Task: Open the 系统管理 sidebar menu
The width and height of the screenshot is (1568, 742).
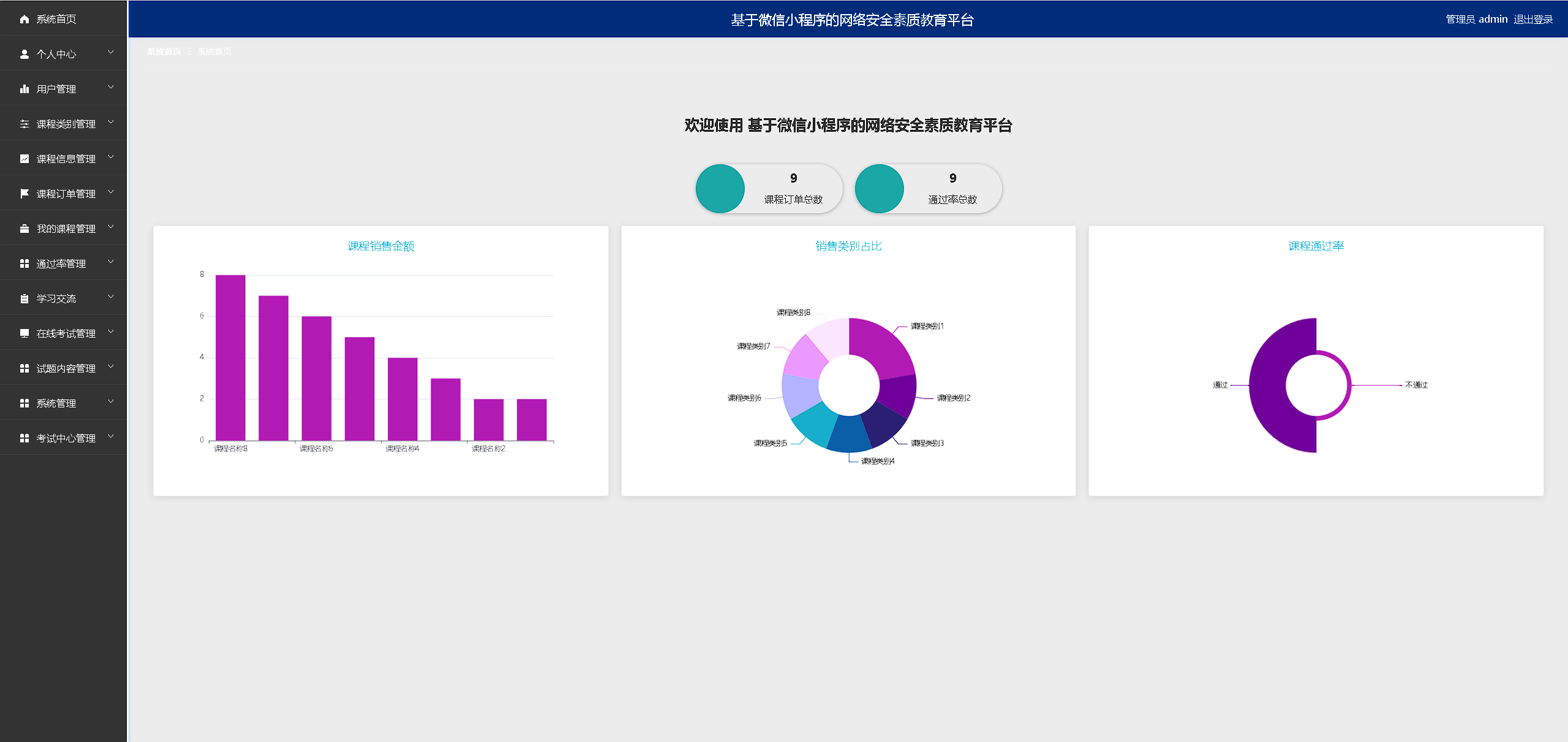Action: click(x=56, y=404)
